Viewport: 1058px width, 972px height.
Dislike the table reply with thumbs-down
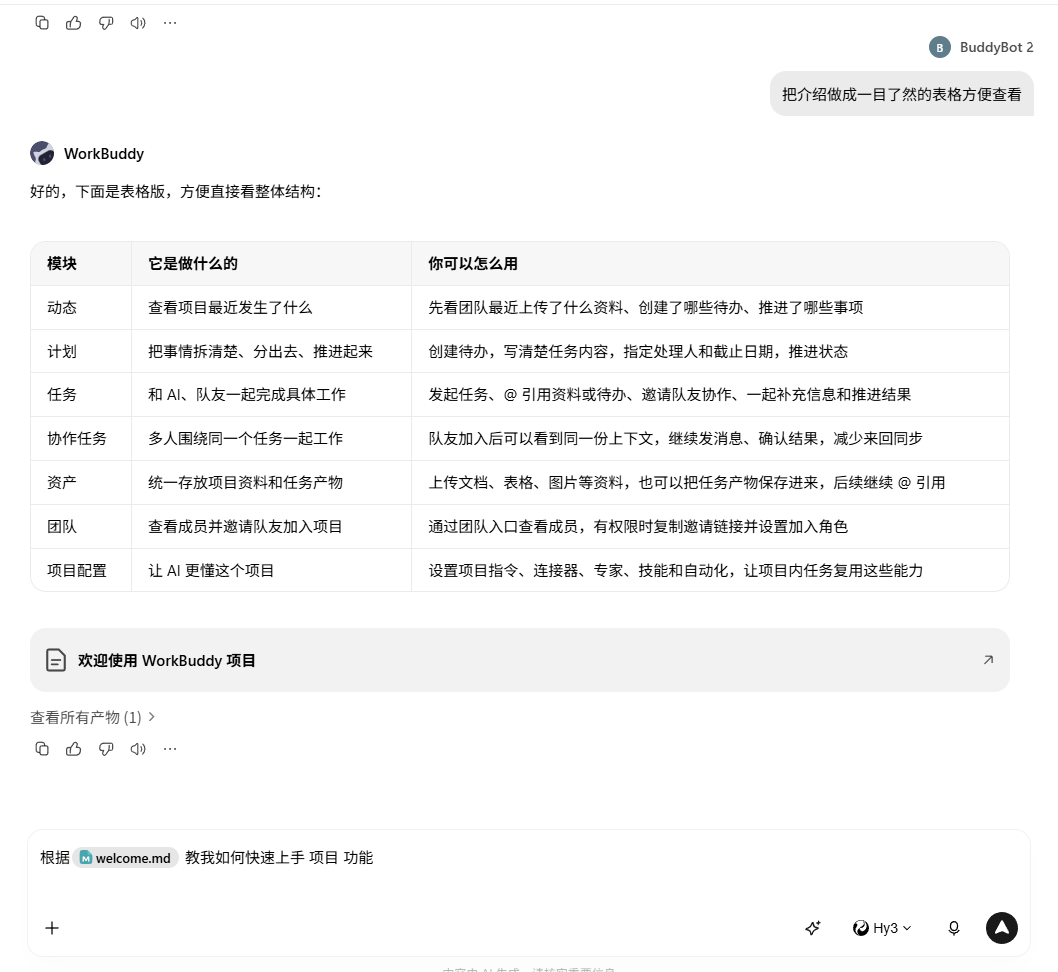106,749
